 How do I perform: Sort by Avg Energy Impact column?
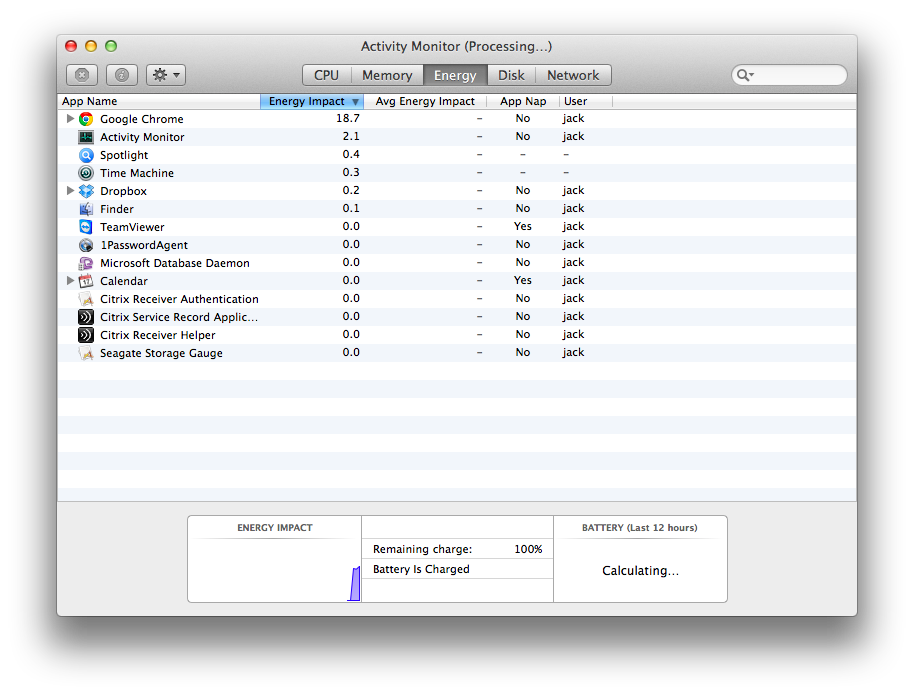coord(425,101)
